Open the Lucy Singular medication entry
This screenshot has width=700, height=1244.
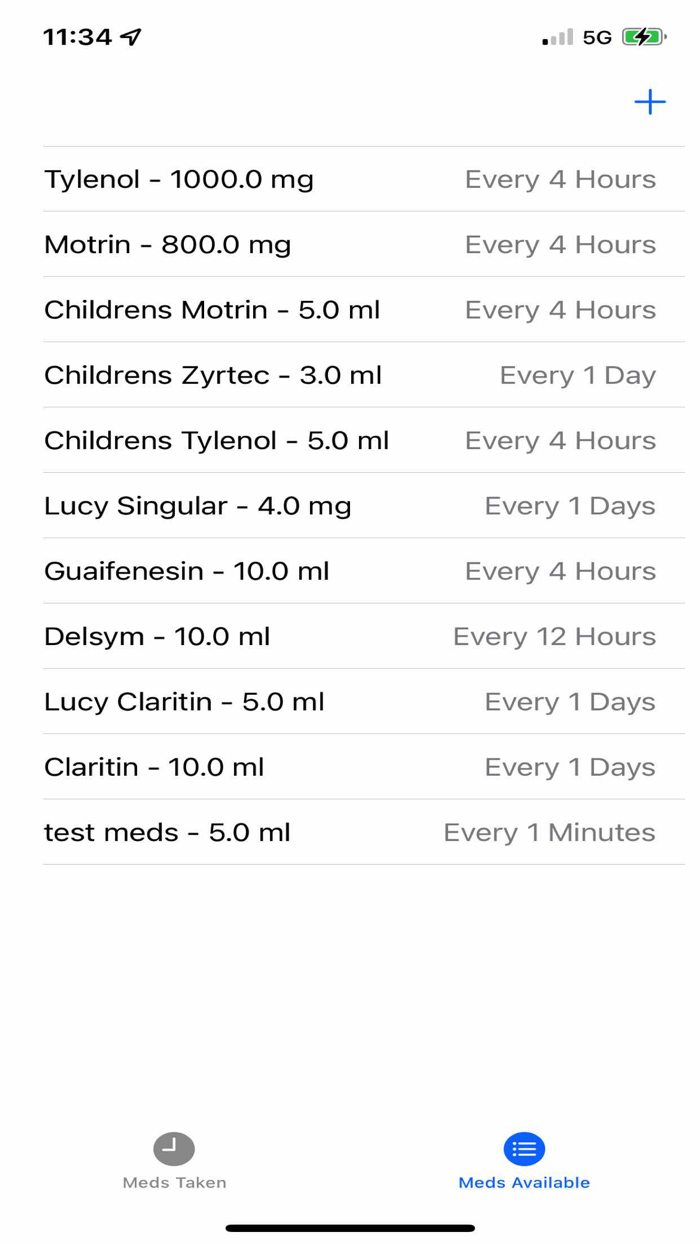(350, 506)
